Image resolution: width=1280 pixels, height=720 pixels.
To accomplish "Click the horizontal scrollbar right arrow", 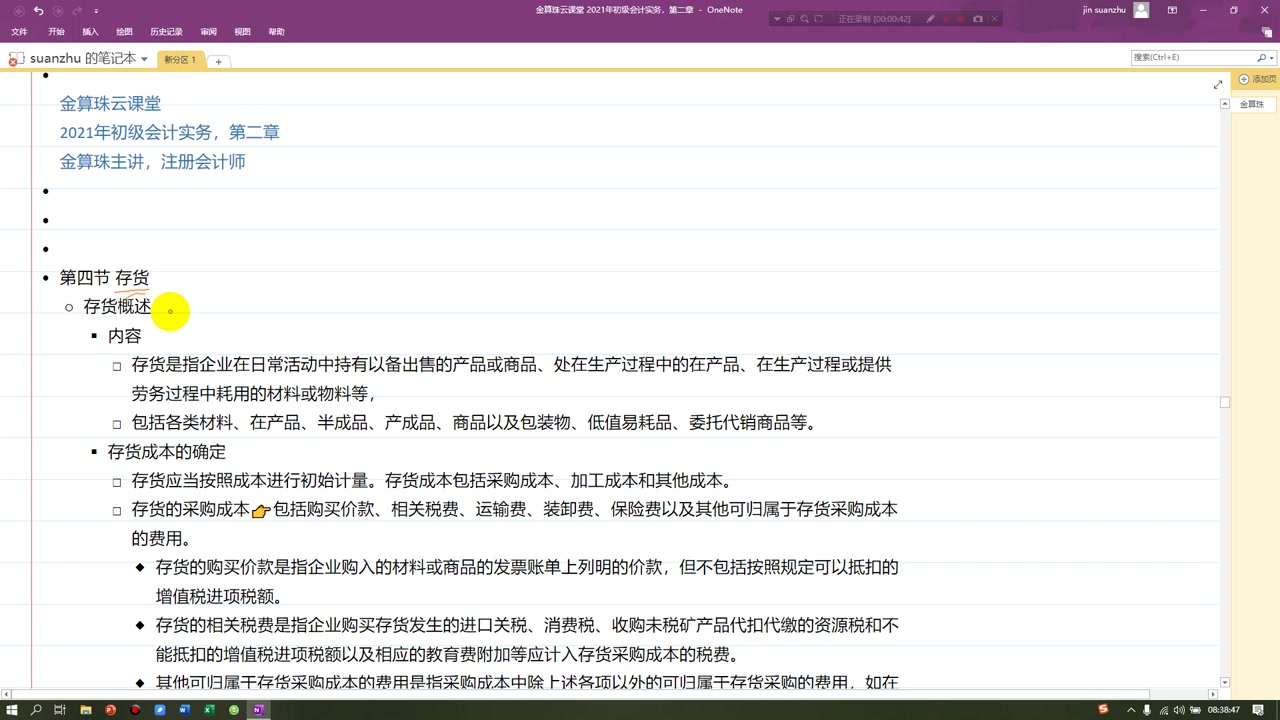I will click(x=1213, y=694).
